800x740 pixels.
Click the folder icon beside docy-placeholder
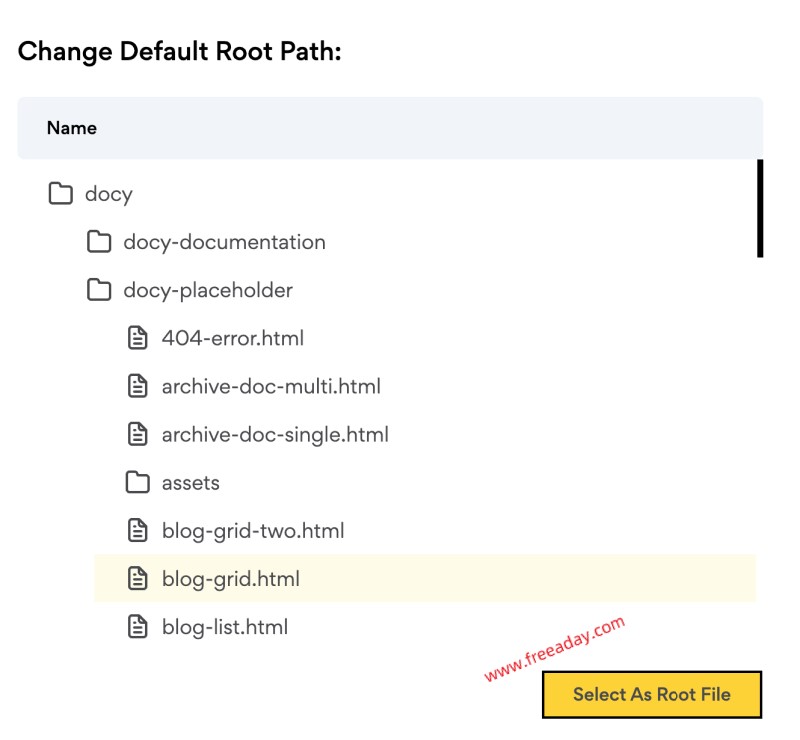click(x=97, y=290)
